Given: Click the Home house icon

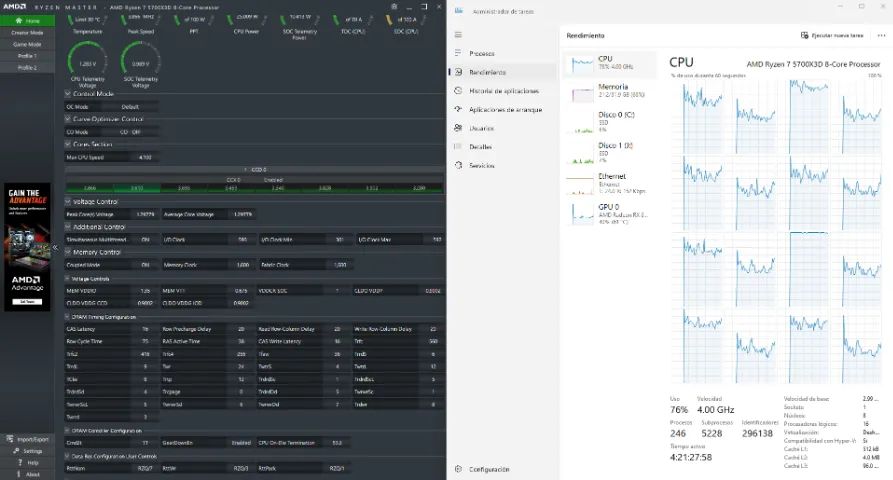Looking at the screenshot, I should (x=19, y=20).
